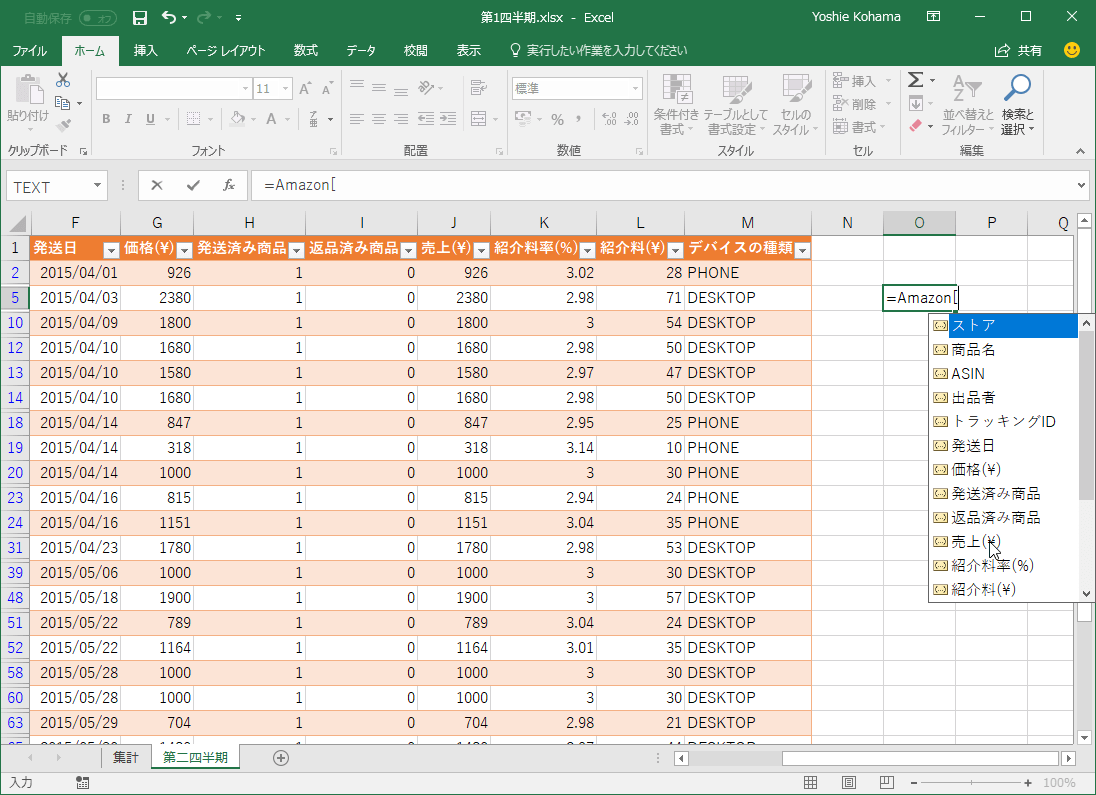Screen dimensions: 1096x795
Task: Switch to Page Layout view in status bar
Action: pyautogui.click(x=848, y=783)
